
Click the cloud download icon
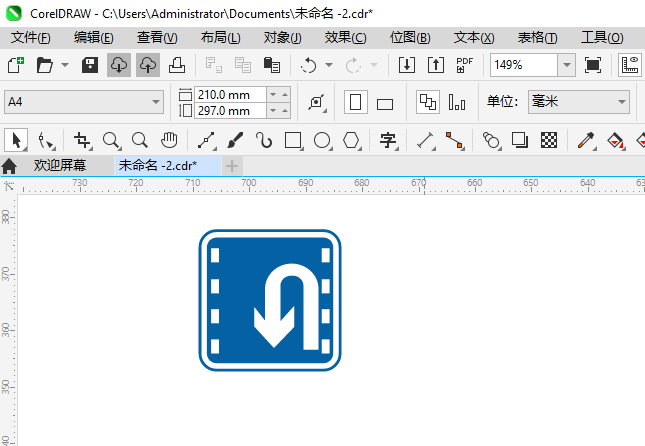[x=119, y=65]
